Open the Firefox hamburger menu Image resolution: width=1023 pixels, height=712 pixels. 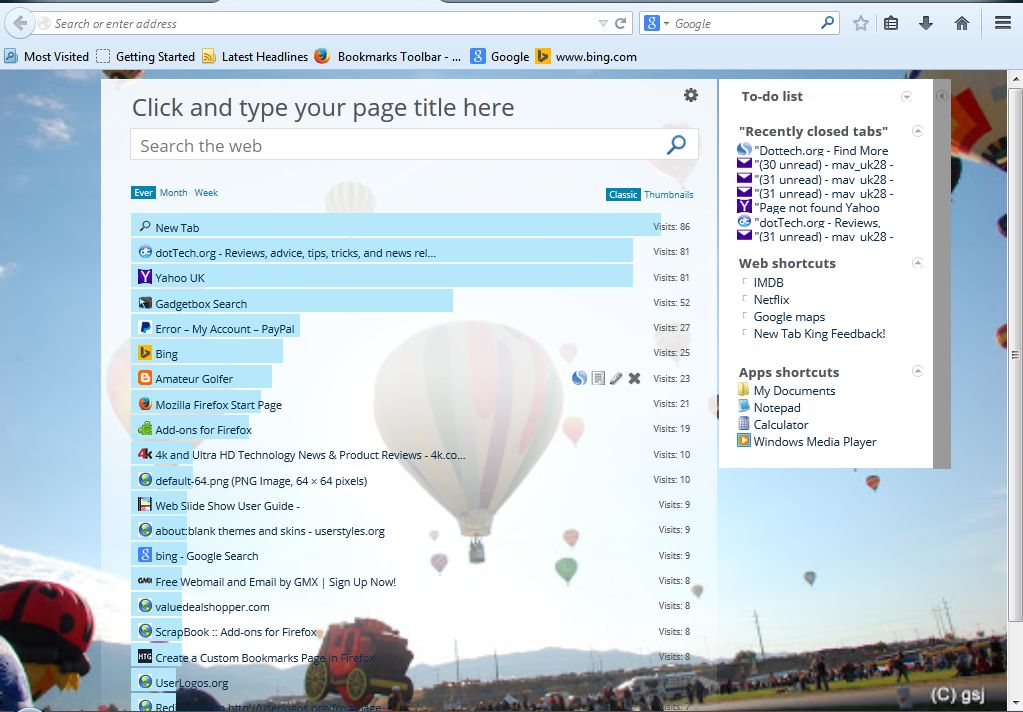point(1002,22)
